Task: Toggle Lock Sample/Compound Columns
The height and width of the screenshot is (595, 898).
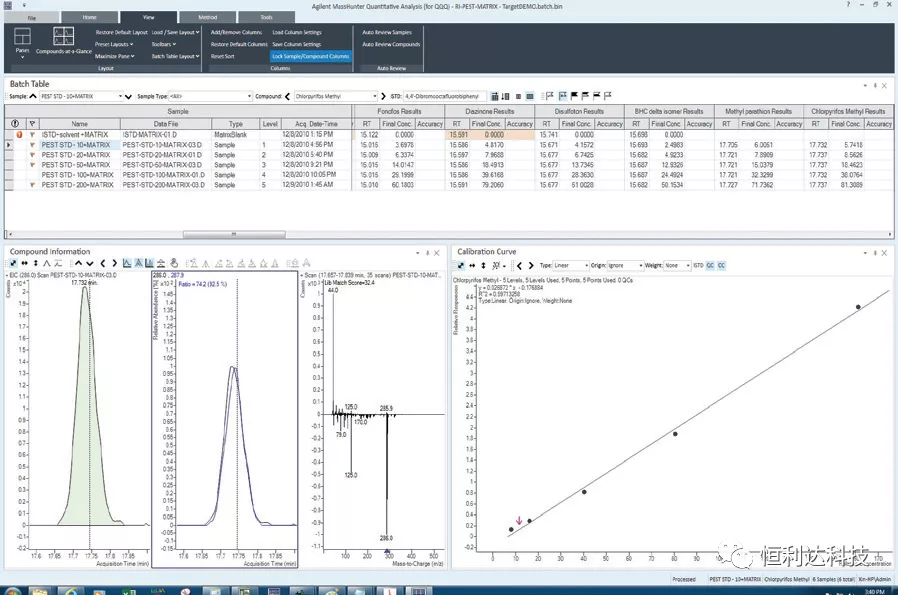Action: 310,57
